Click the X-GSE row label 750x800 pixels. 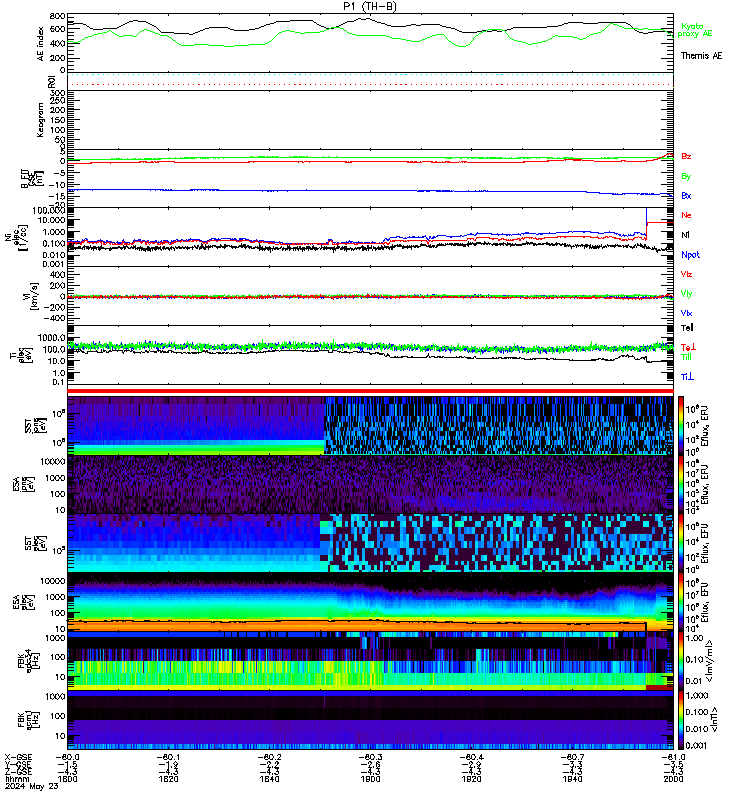pos(18,757)
